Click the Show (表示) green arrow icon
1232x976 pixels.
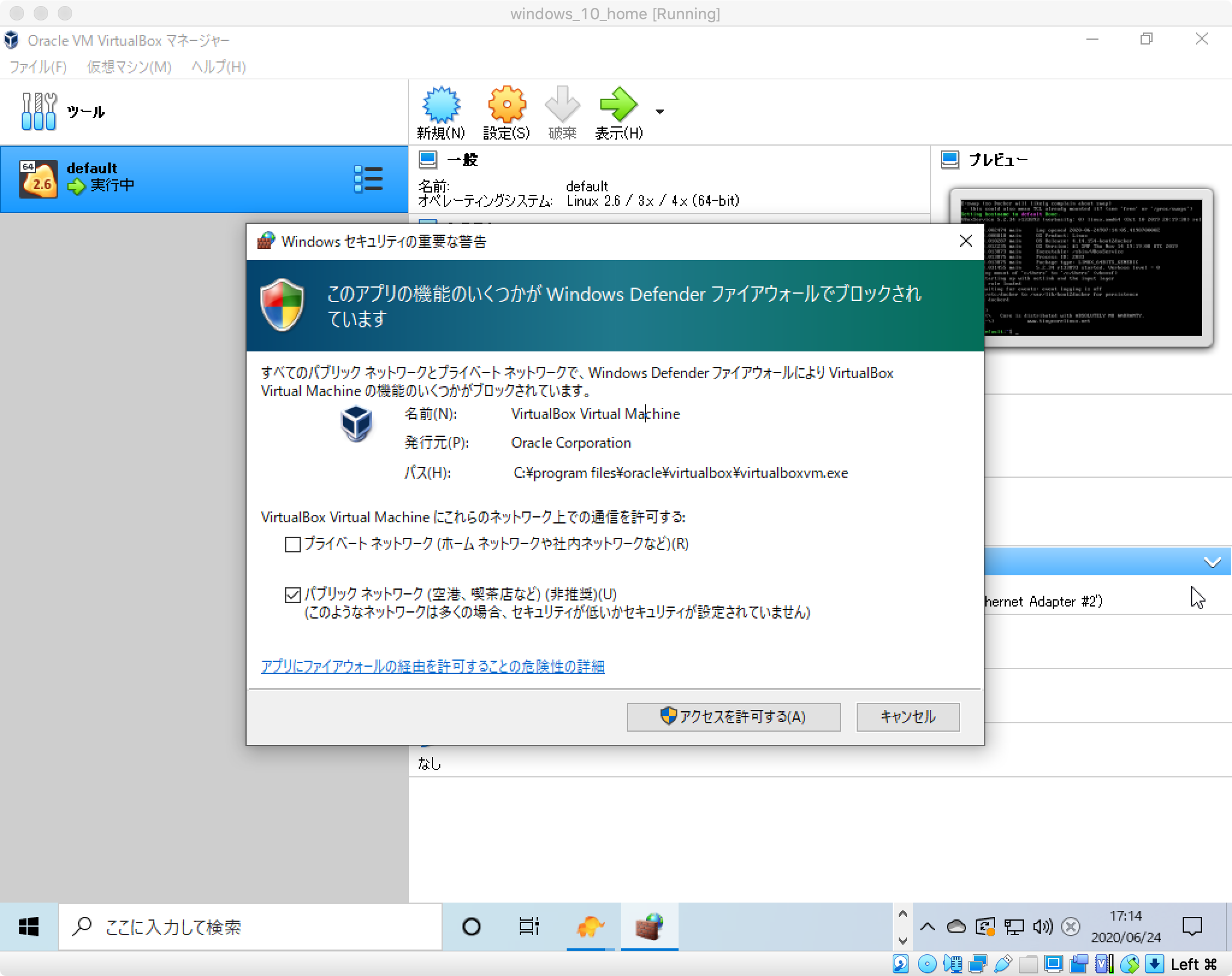coord(618,105)
